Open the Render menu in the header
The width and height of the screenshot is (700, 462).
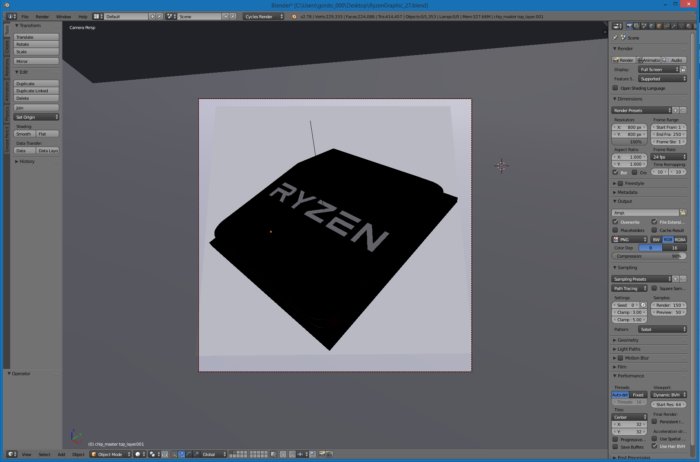tap(42, 17)
